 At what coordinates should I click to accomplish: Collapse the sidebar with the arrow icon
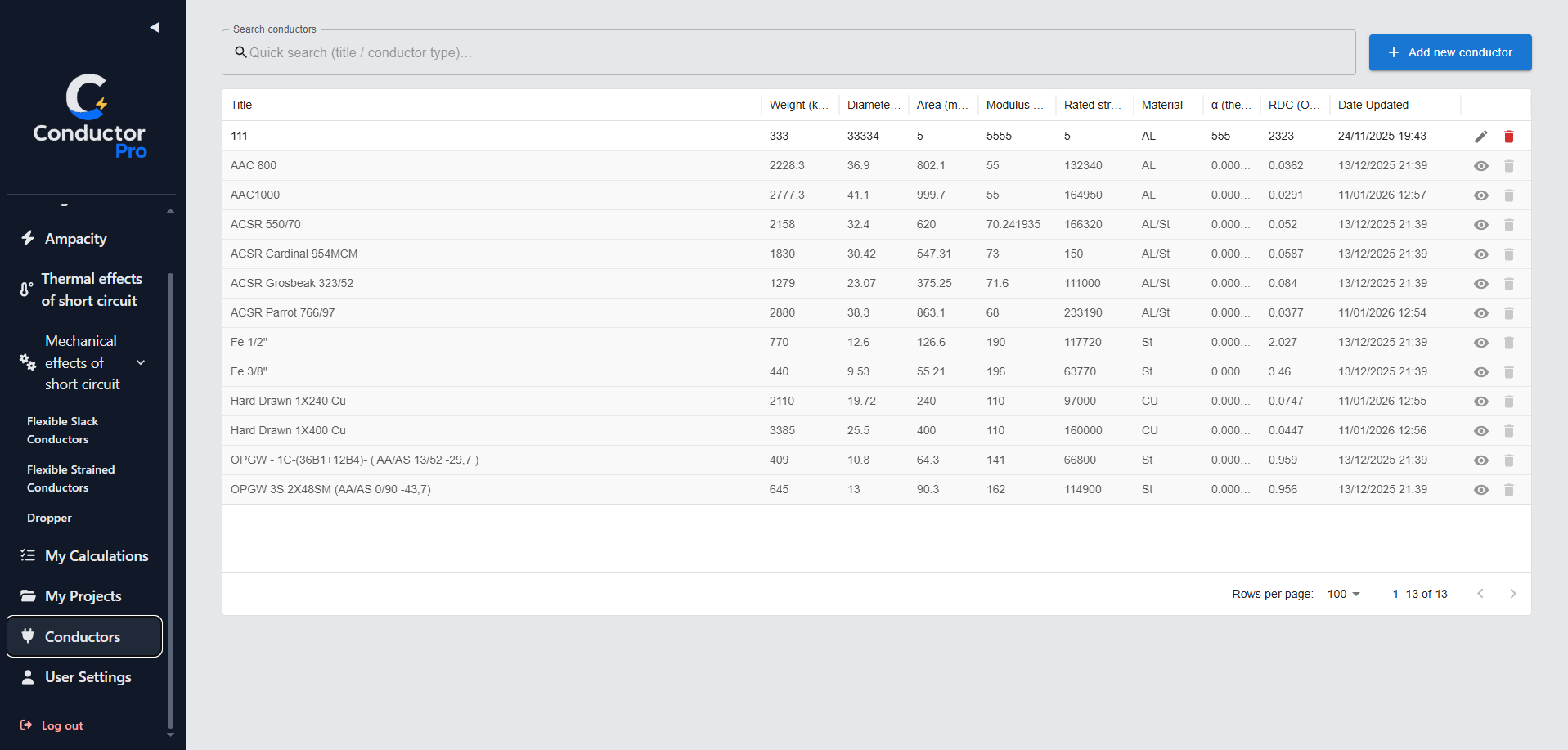(x=155, y=27)
